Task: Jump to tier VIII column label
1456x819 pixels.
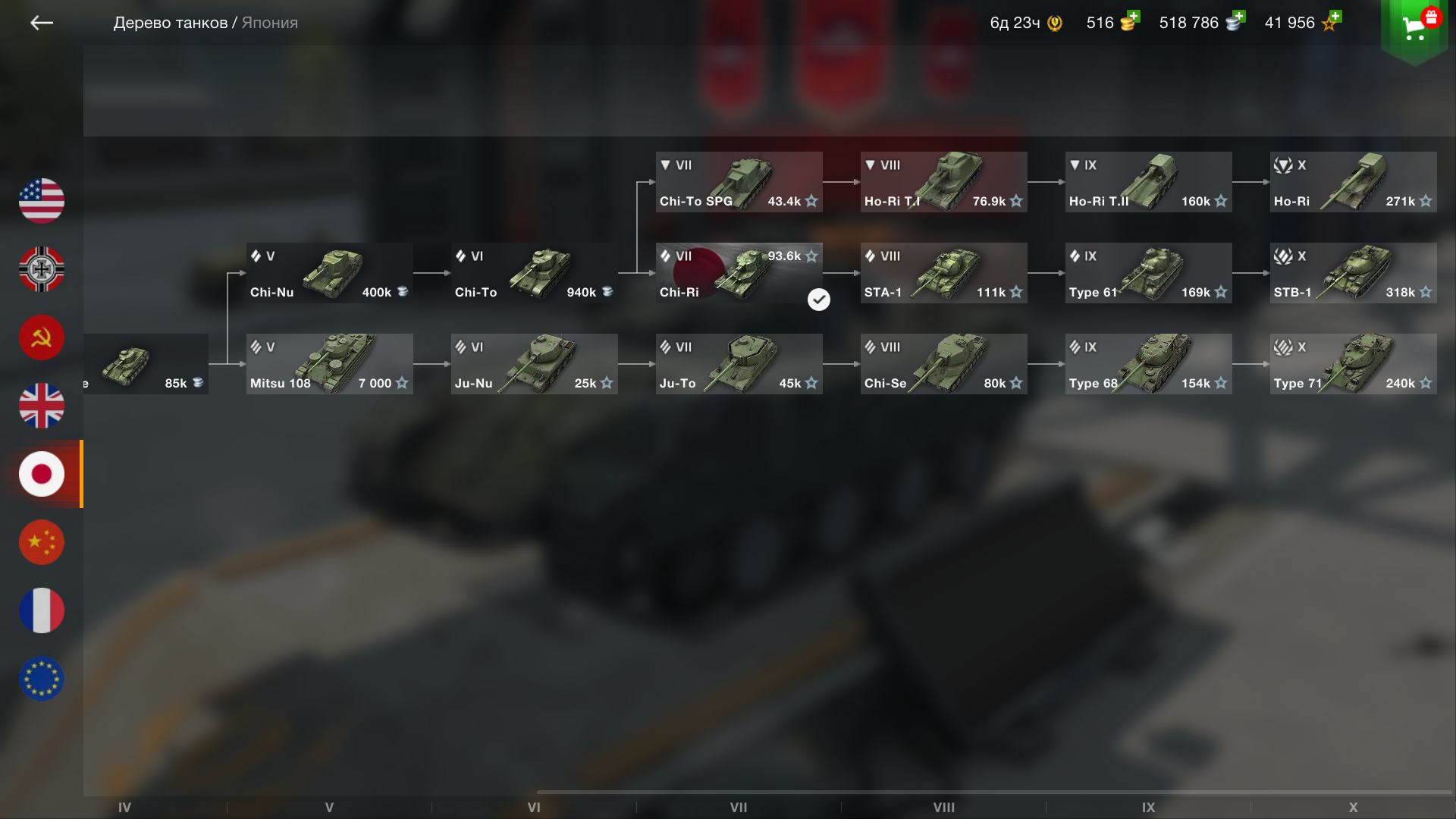Action: [x=944, y=808]
